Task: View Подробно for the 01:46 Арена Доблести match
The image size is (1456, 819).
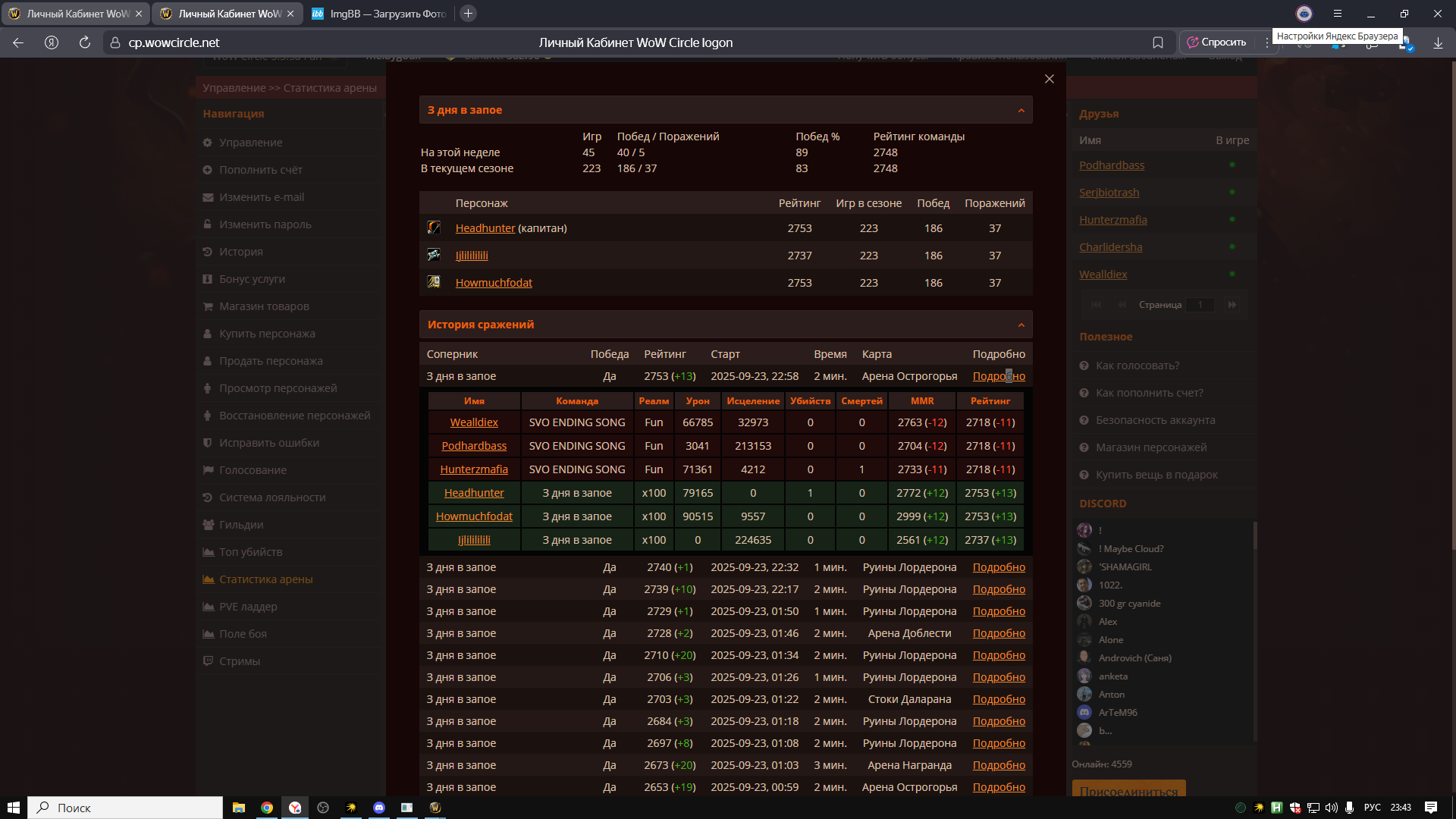Action: 999,633
